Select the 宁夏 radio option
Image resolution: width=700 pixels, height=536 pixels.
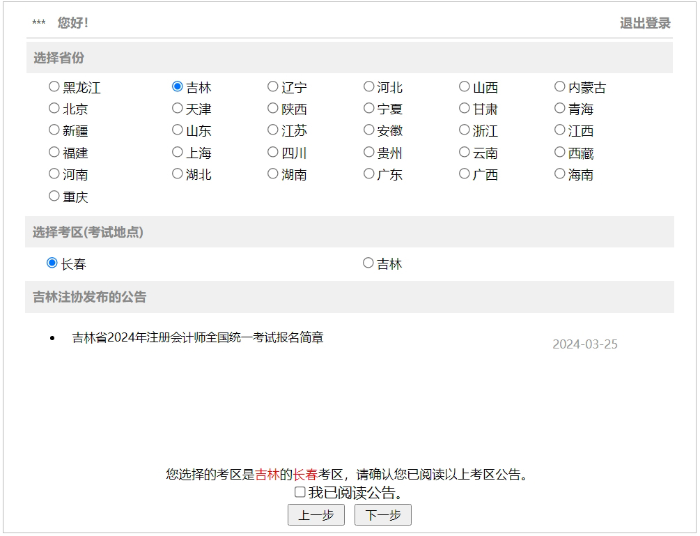369,109
